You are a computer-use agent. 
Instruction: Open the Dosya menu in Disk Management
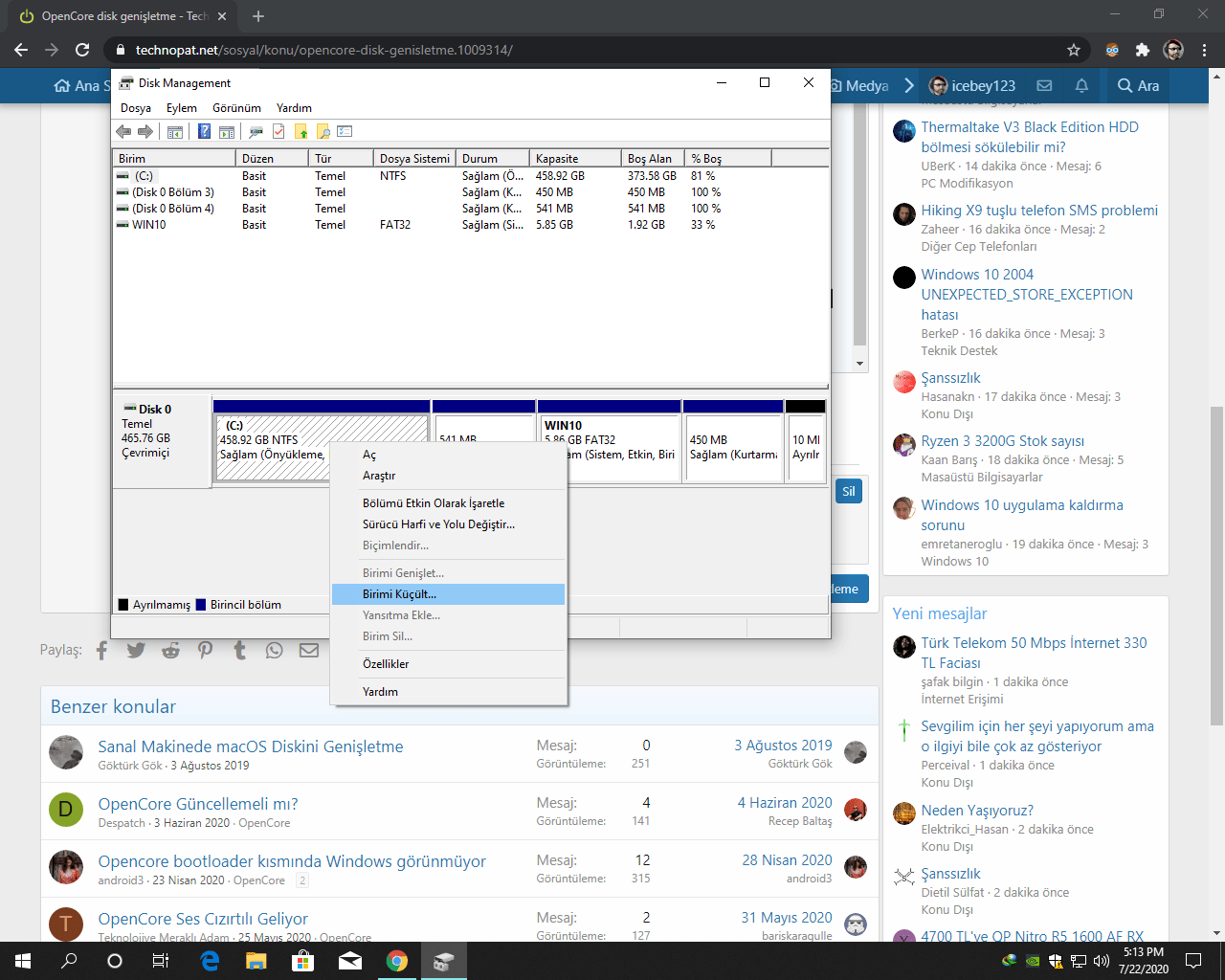click(x=136, y=108)
